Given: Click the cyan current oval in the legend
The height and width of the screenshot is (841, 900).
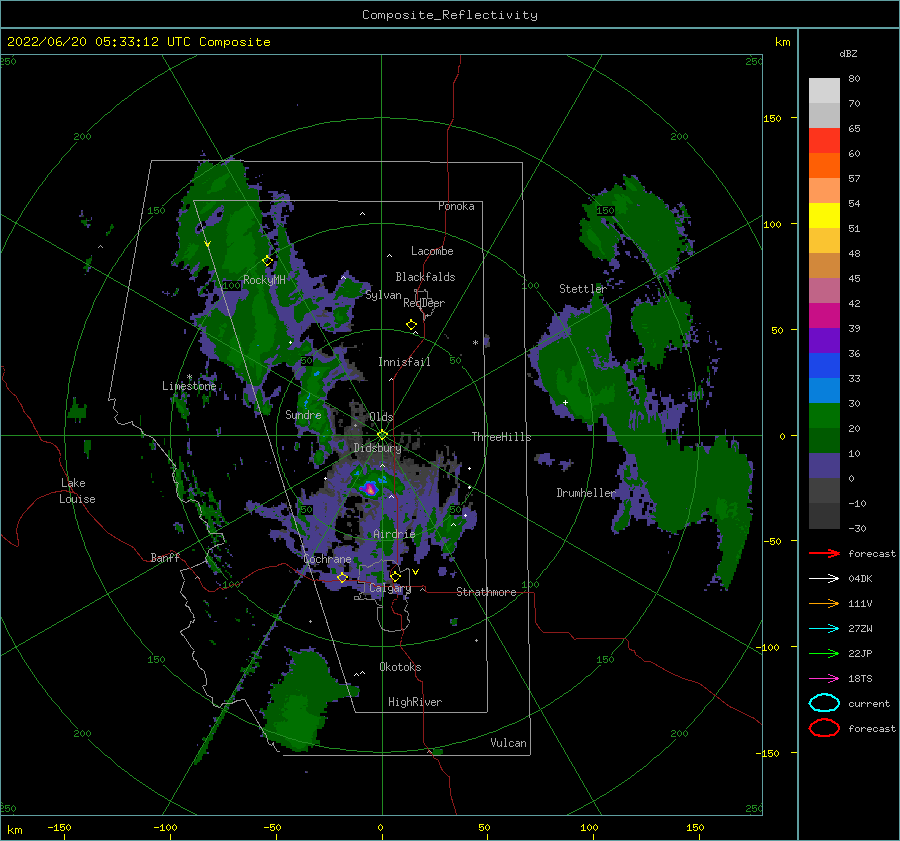Looking at the screenshot, I should (824, 703).
